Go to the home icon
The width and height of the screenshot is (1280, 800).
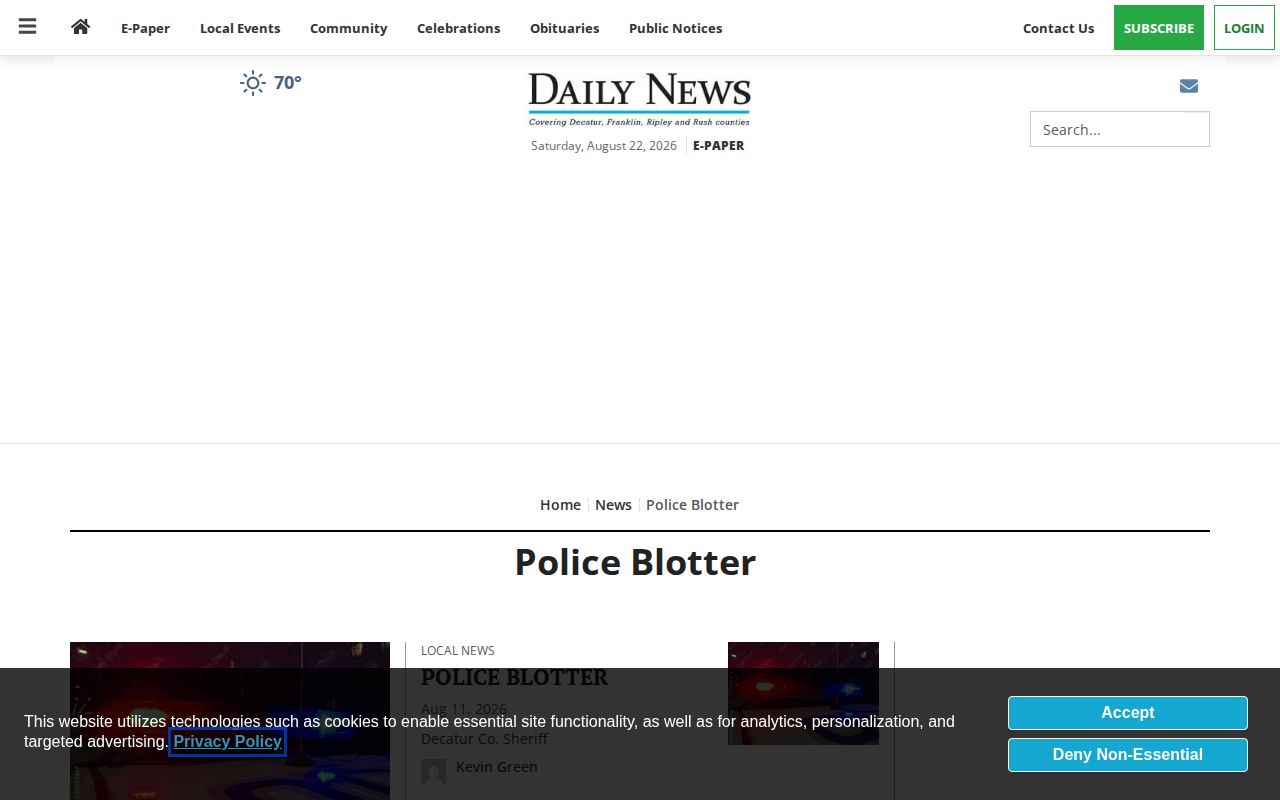pyautogui.click(x=81, y=27)
